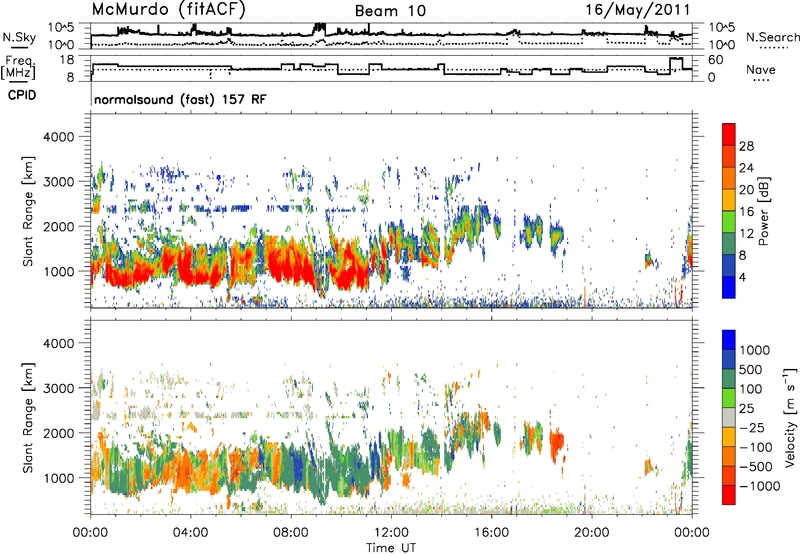
Task: Click the '0' Nave axis tick label
Action: 712,77
